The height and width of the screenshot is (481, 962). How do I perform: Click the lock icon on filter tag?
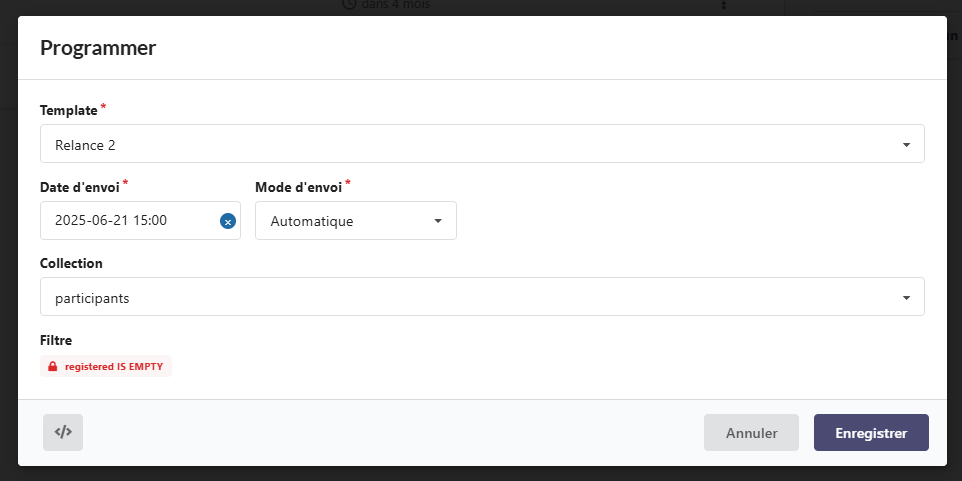pyautogui.click(x=53, y=367)
